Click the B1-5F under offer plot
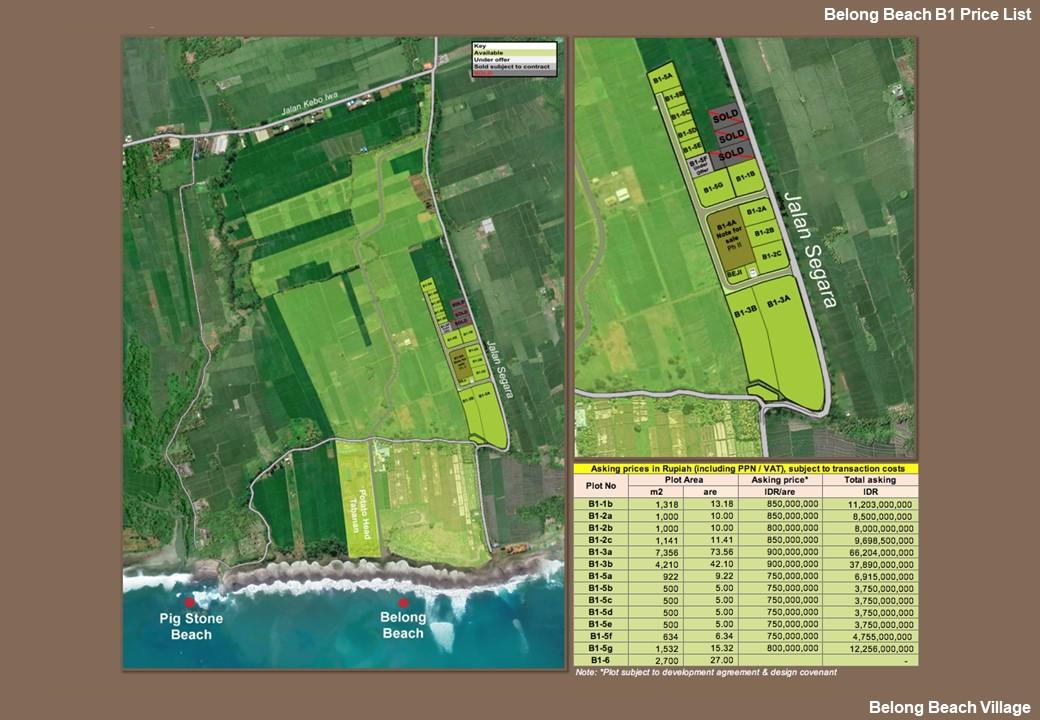 [x=698, y=163]
